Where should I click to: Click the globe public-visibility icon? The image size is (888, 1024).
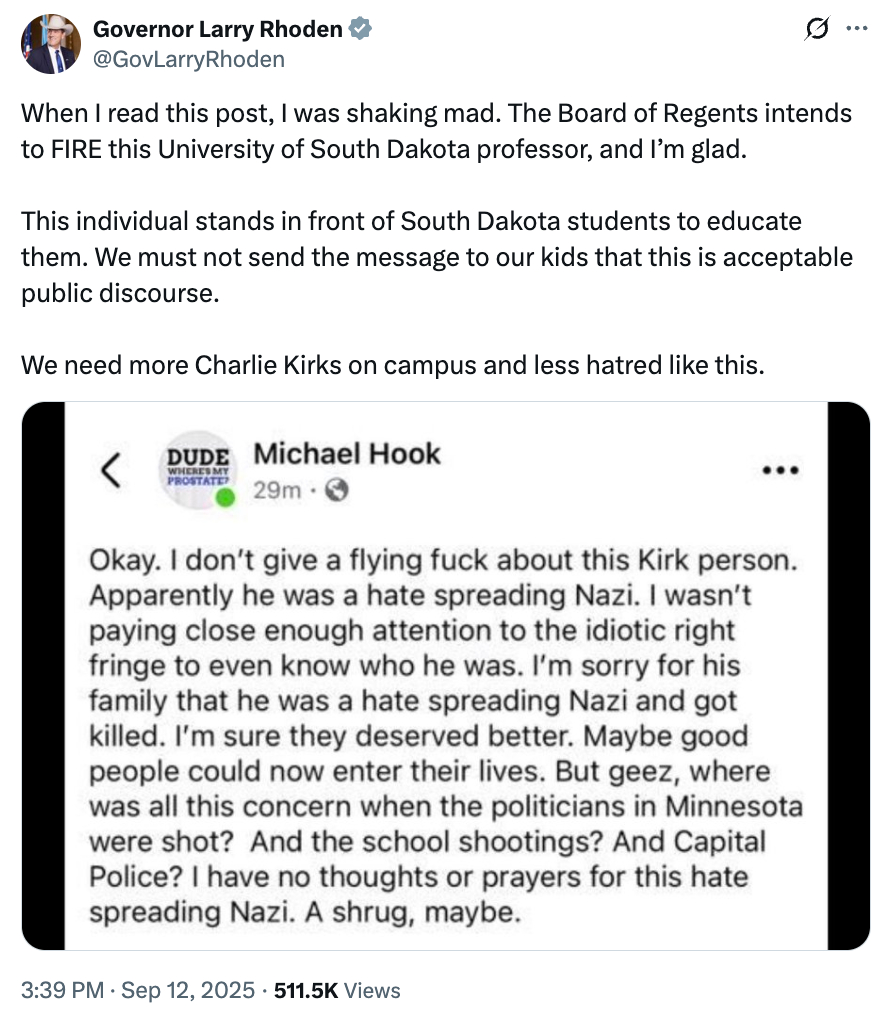pos(338,491)
